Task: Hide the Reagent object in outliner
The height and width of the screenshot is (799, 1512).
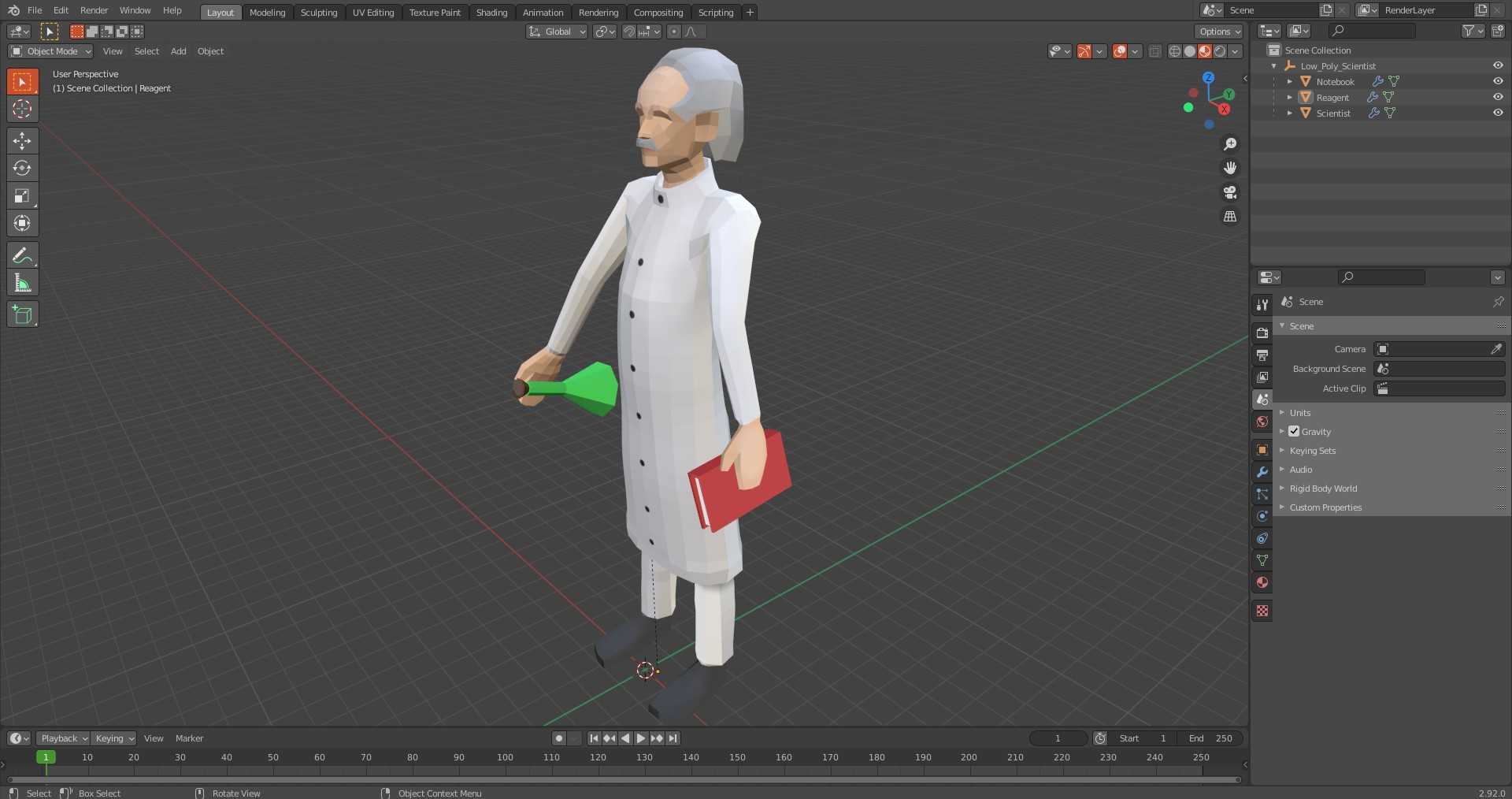Action: click(1498, 97)
